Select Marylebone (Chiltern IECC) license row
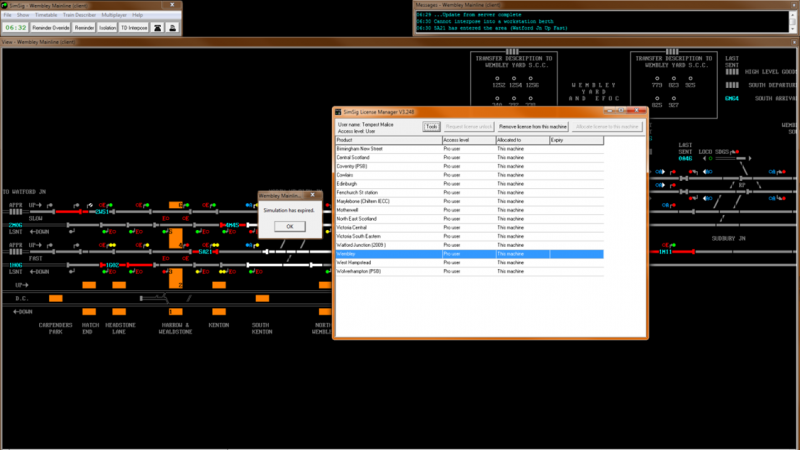The image size is (800, 450). (469, 202)
